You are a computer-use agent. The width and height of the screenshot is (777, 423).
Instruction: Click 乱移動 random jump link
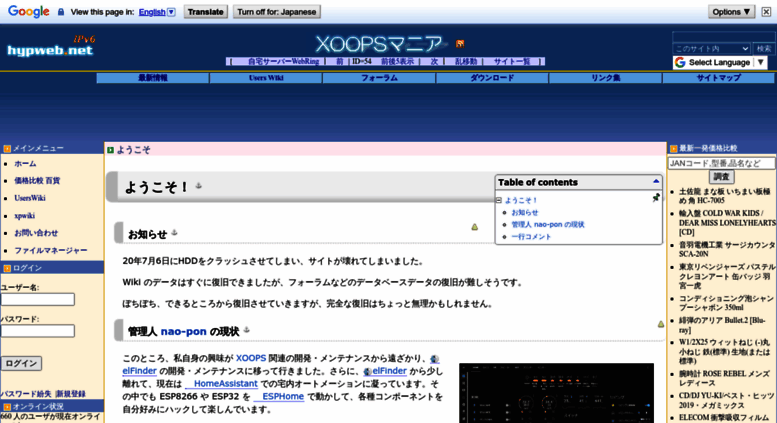(x=466, y=61)
